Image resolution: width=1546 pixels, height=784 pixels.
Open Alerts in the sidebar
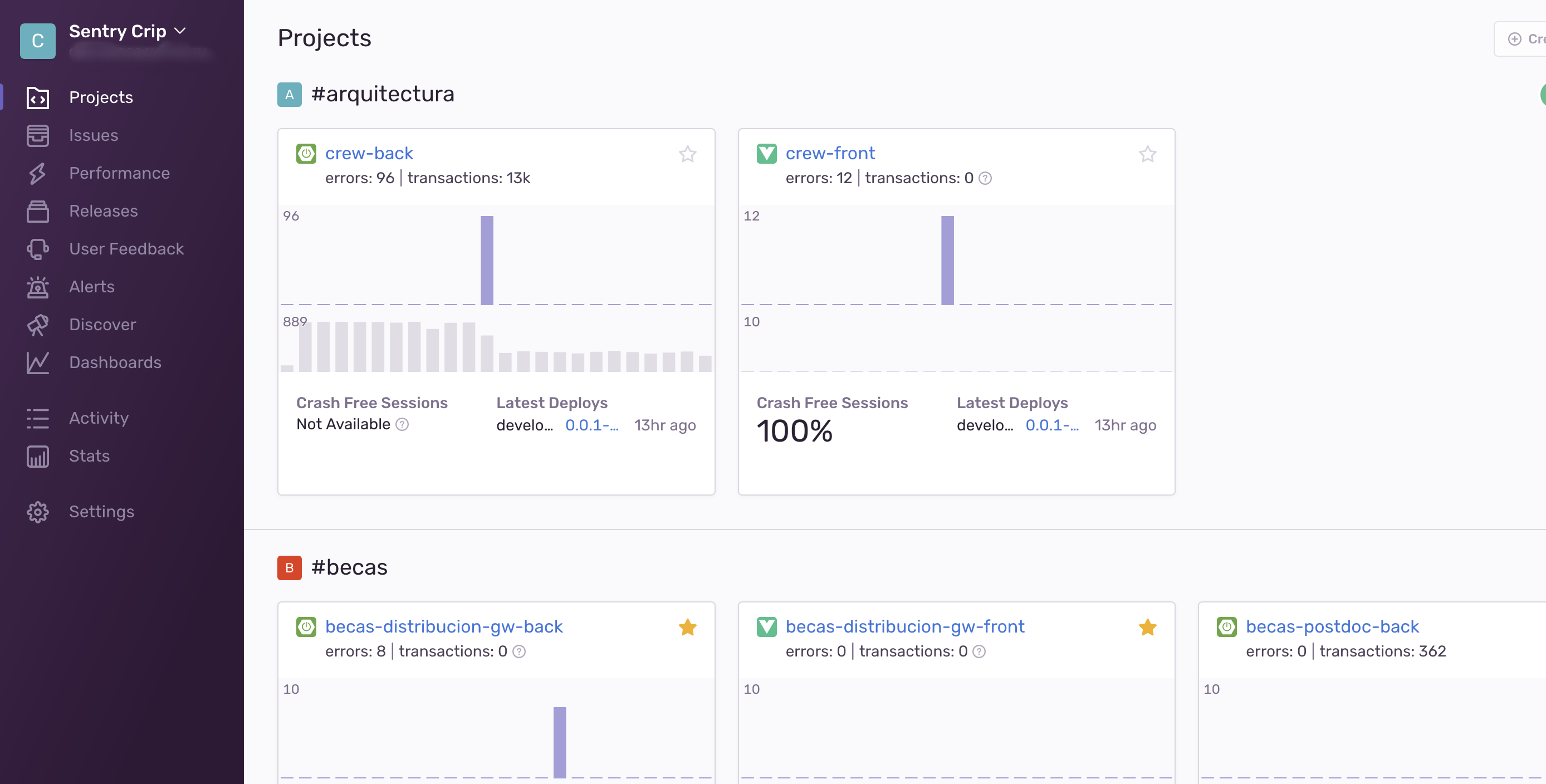pos(91,286)
